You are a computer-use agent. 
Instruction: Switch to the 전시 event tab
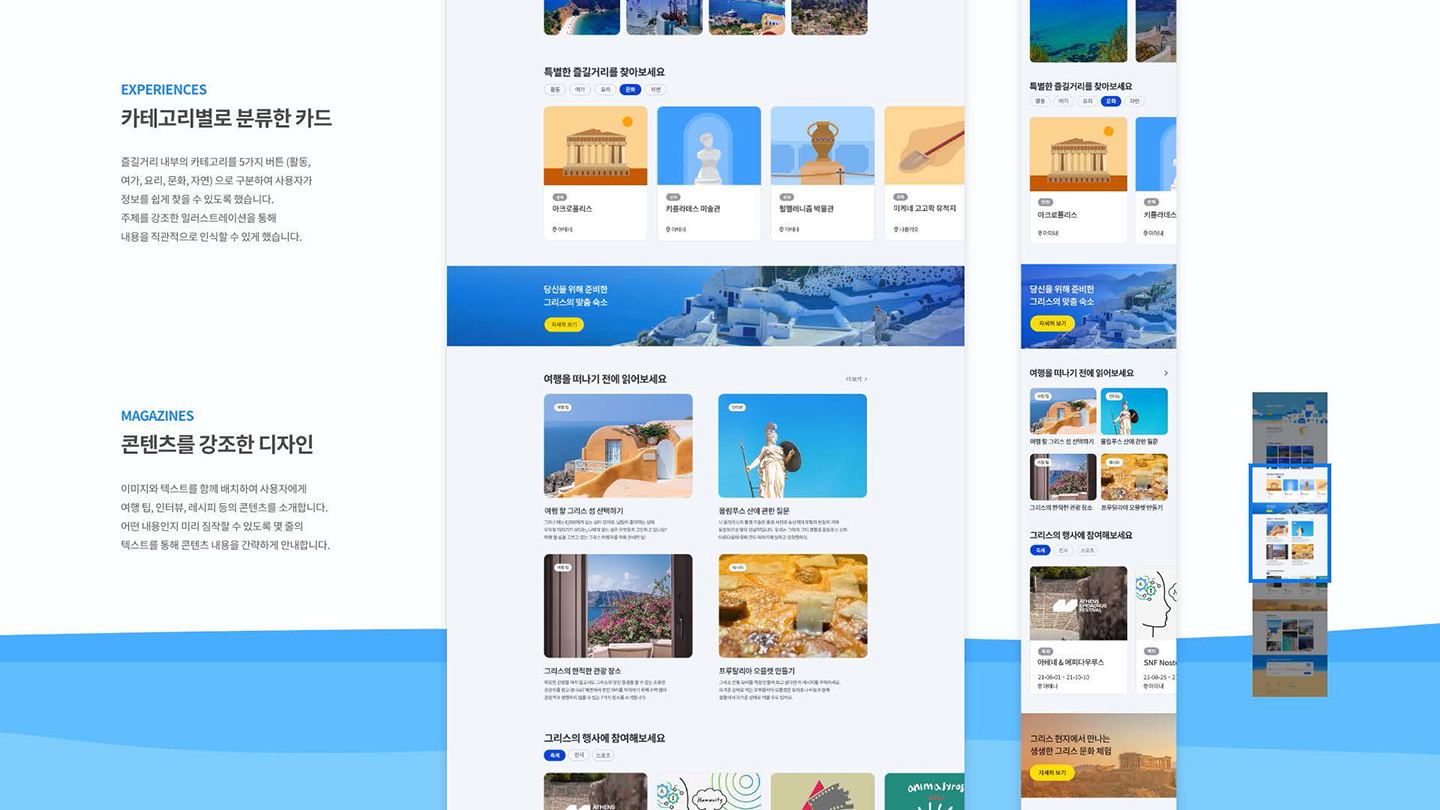(579, 753)
